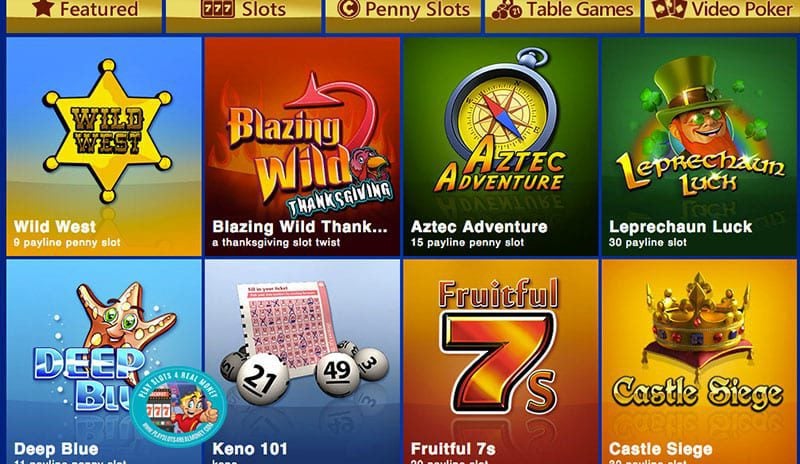Click the Aztec Adventure title text

[479, 227]
